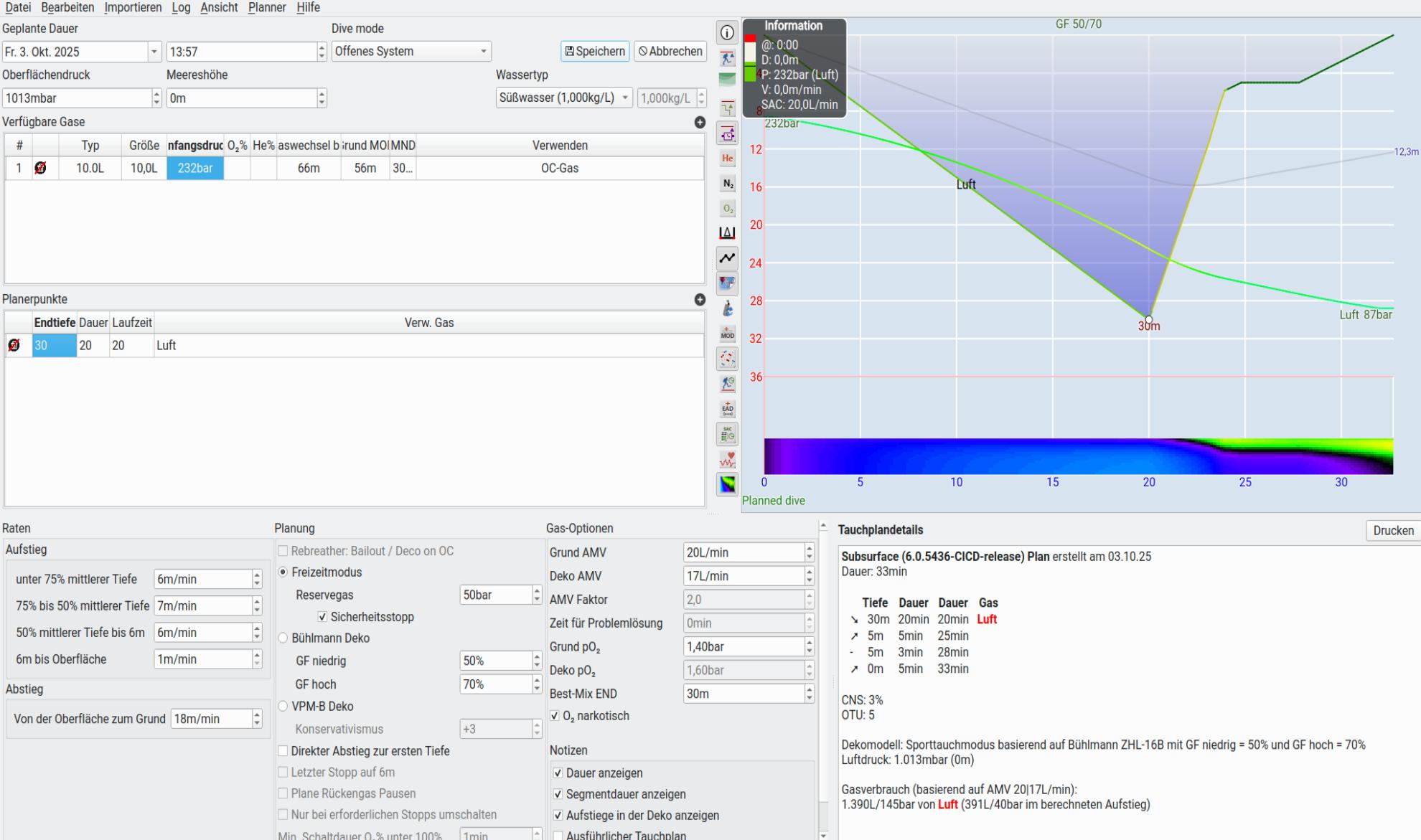Toggle the tissue heatmap icon

[727, 484]
